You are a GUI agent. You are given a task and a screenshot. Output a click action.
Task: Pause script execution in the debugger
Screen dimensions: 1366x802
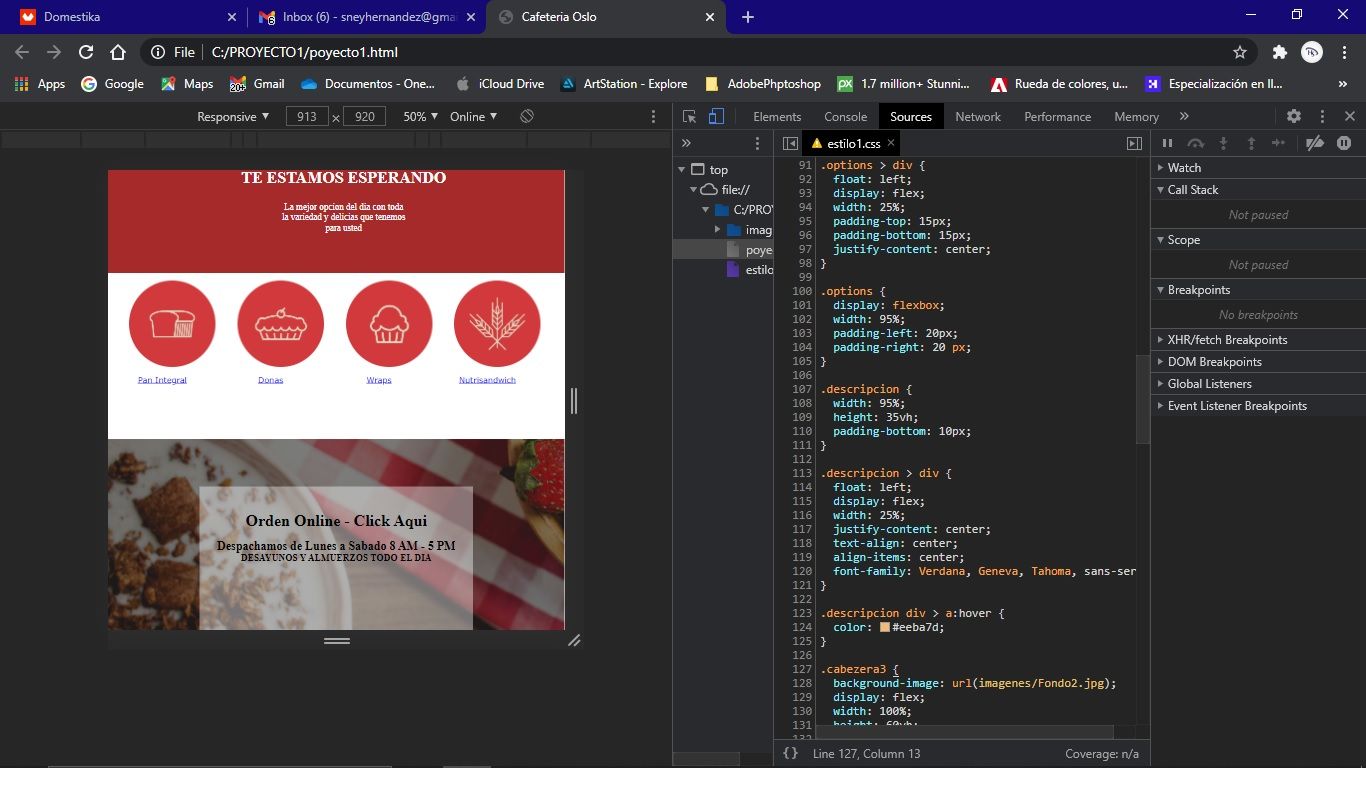coord(1167,143)
